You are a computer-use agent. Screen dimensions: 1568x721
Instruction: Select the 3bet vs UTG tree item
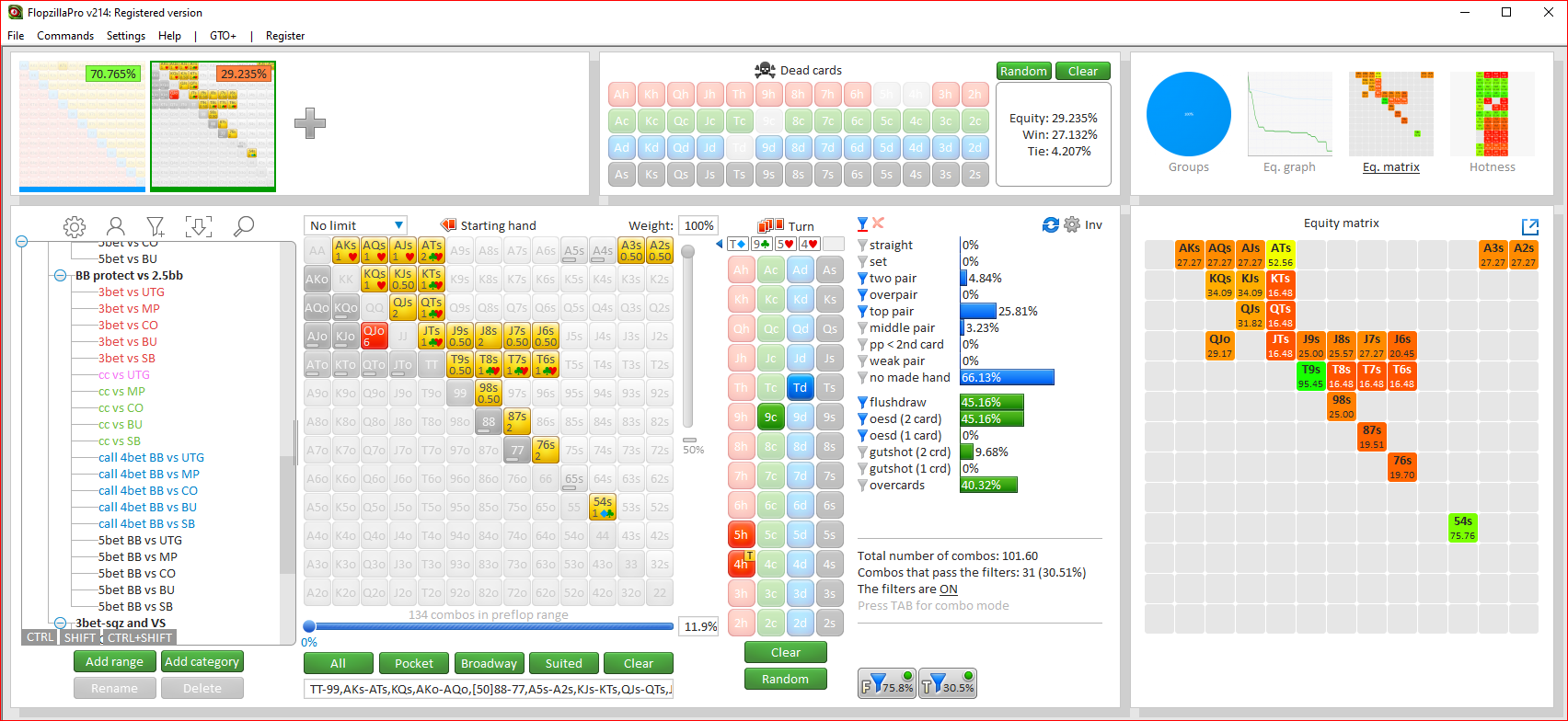coord(132,292)
